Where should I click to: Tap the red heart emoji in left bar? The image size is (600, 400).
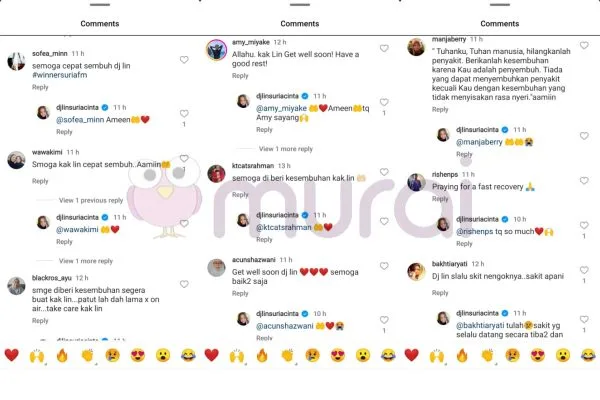click(x=11, y=355)
